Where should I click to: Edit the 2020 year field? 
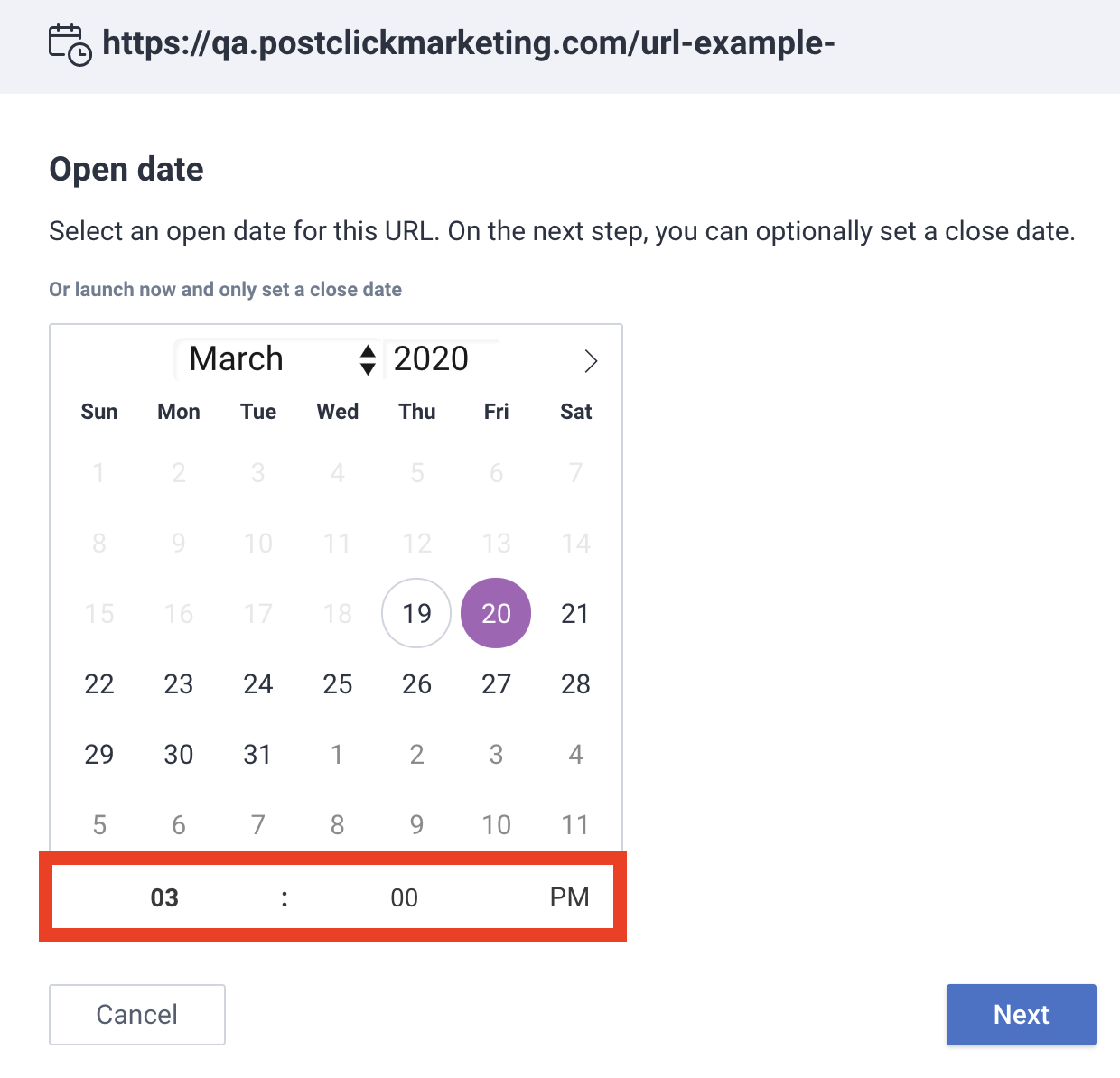coord(442,359)
